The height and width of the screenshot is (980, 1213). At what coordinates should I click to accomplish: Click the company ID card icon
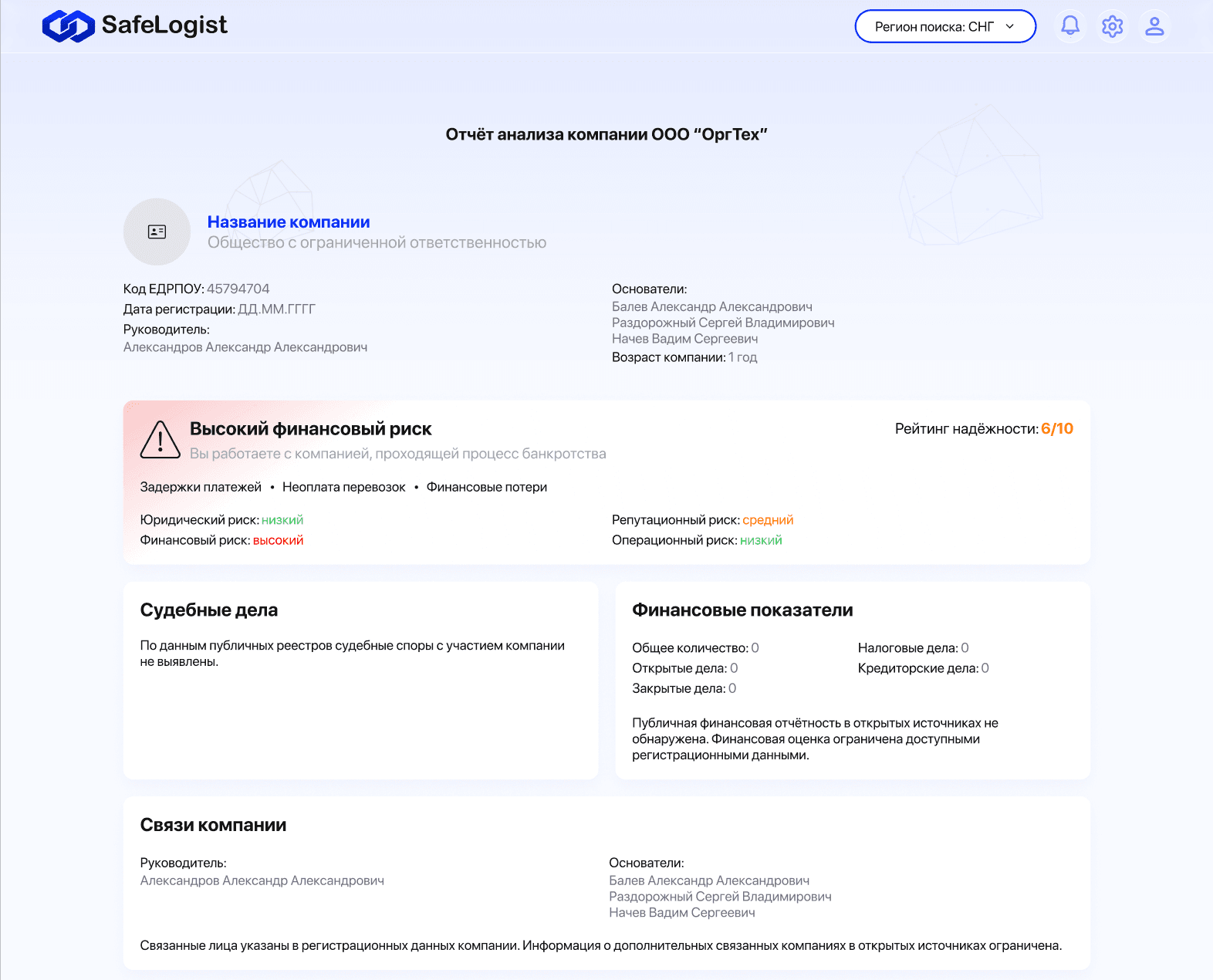click(x=157, y=231)
